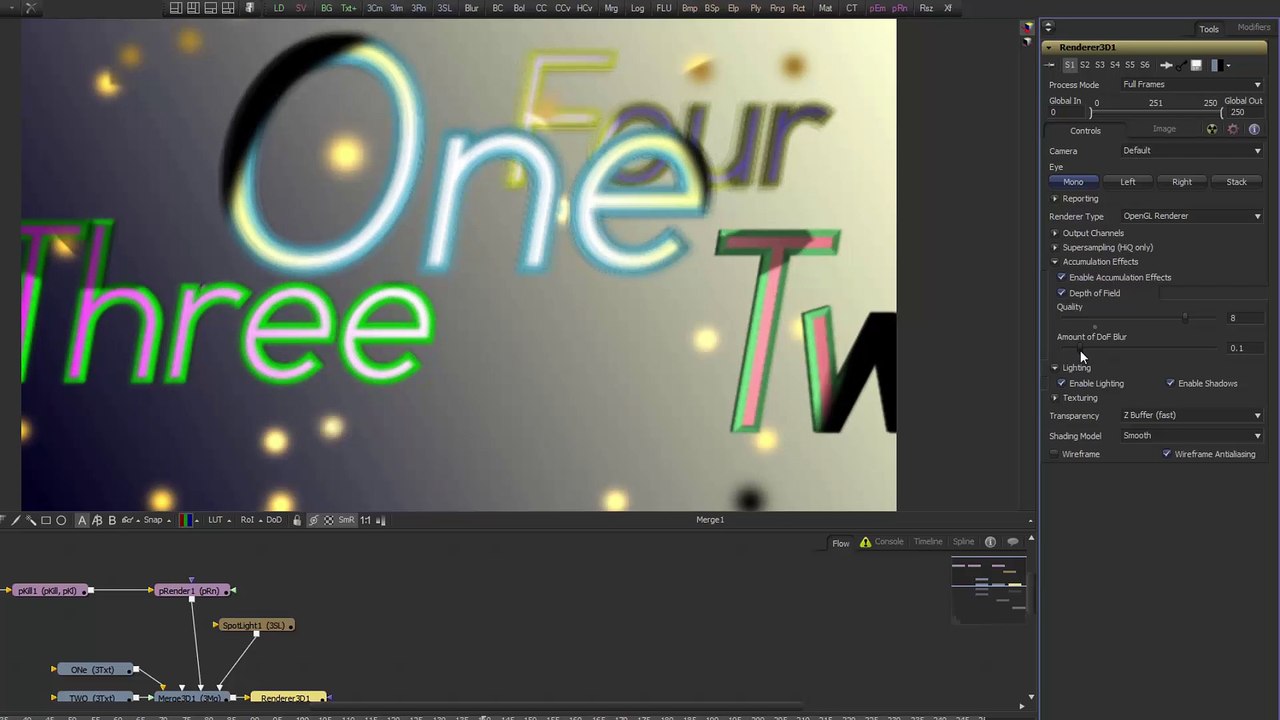Click the pin icon beside S1
Screen dimensions: 1280x720
click(x=1050, y=65)
